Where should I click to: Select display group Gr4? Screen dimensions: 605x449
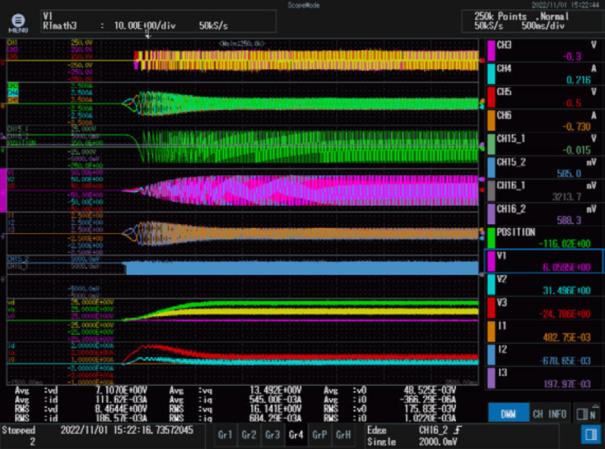296,435
